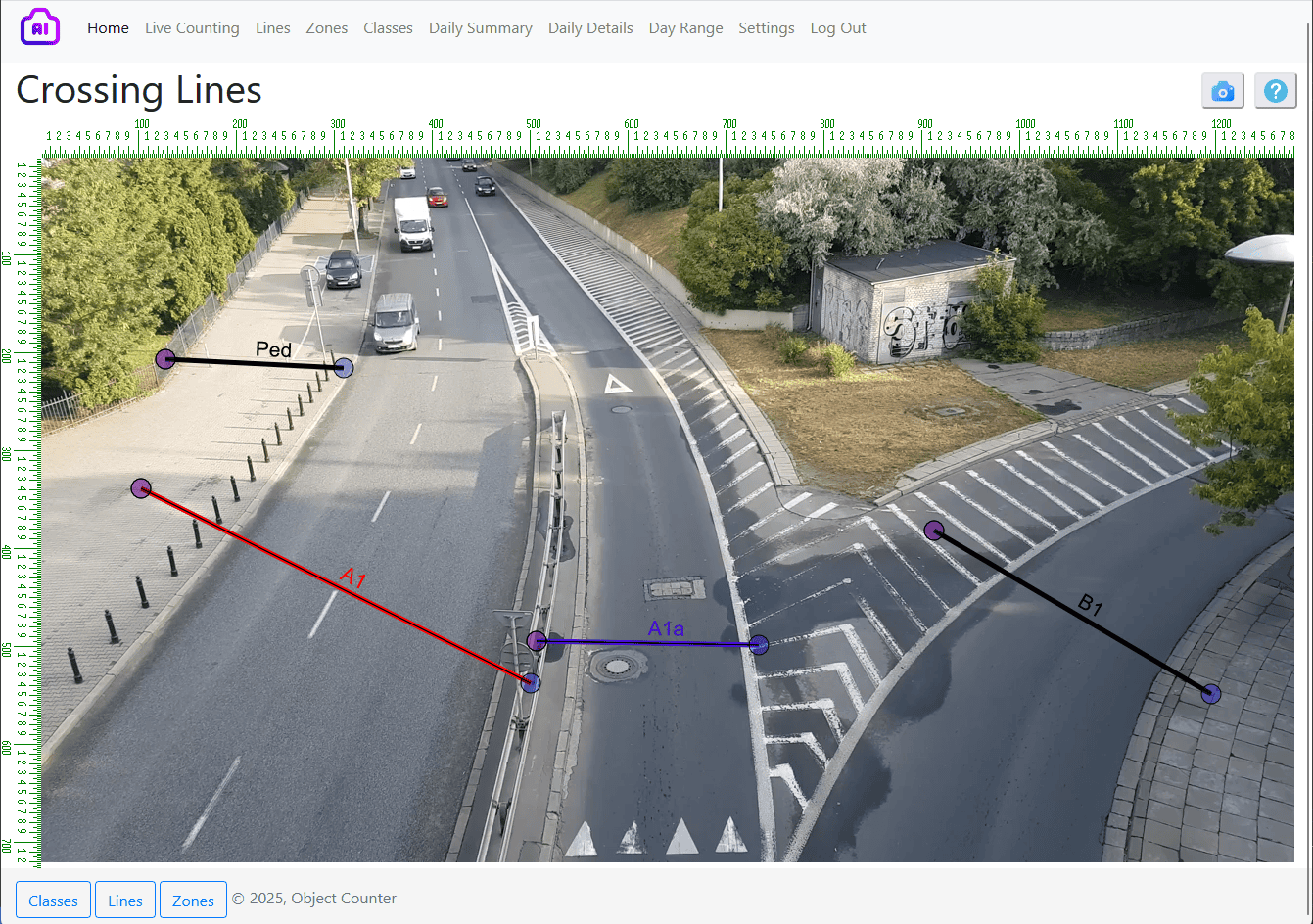Click the blue end handle of line B1
Viewport: 1313px width, 924px height.
(1211, 694)
